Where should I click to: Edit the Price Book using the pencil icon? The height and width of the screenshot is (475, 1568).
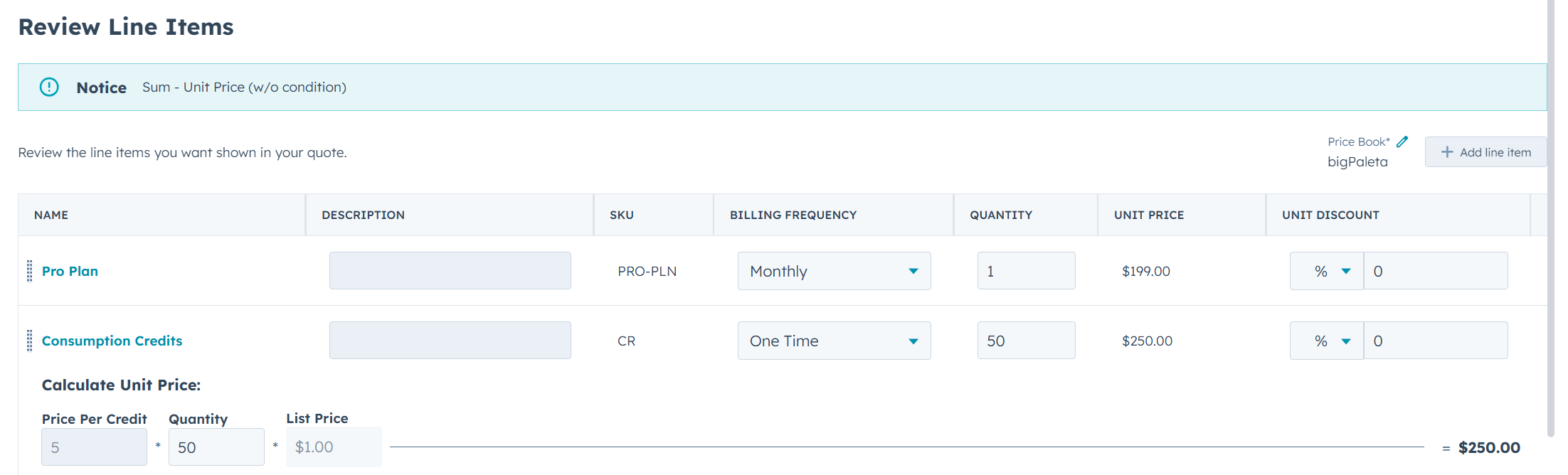pyautogui.click(x=1402, y=141)
